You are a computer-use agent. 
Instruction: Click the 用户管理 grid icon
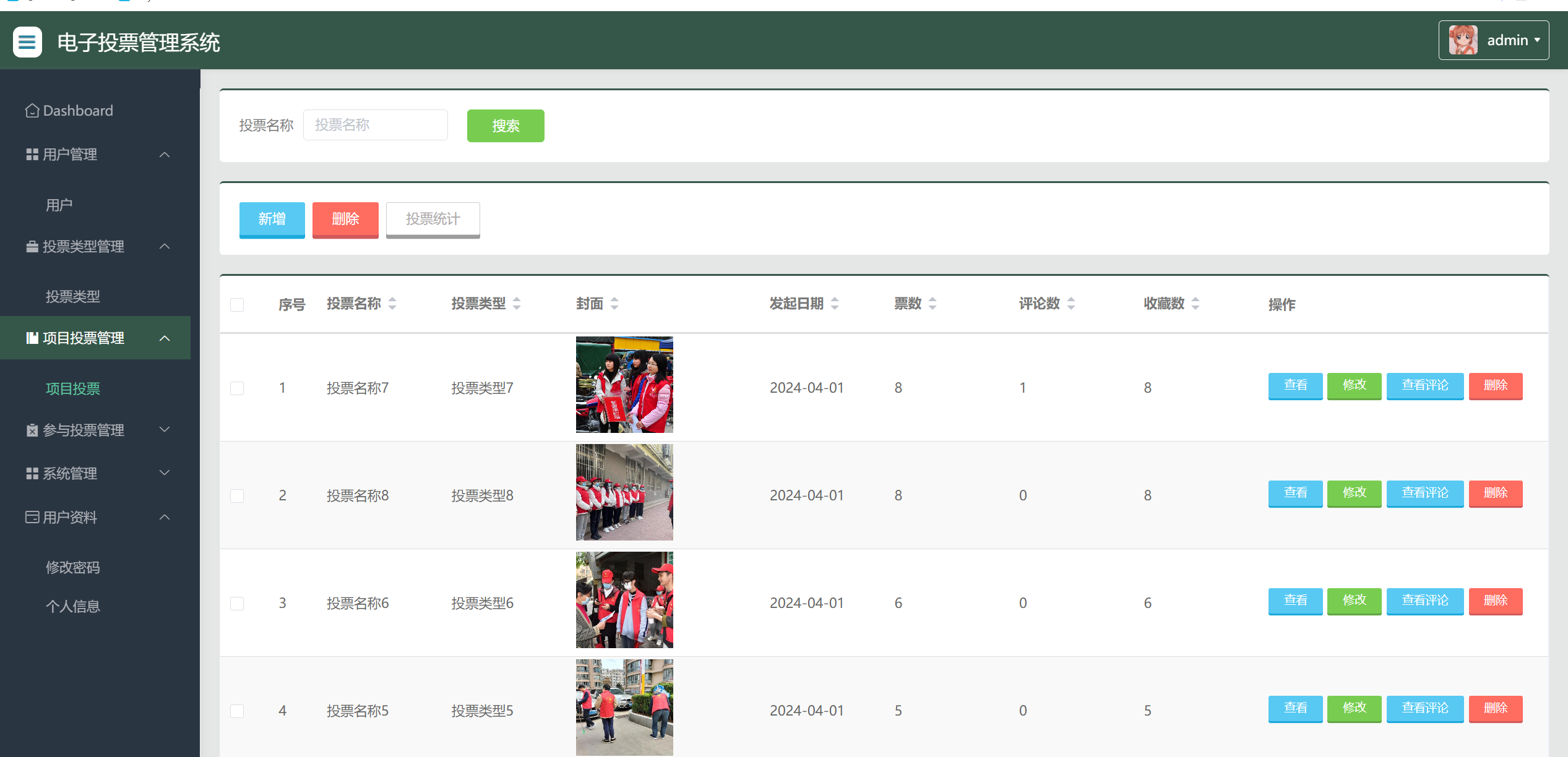(32, 155)
